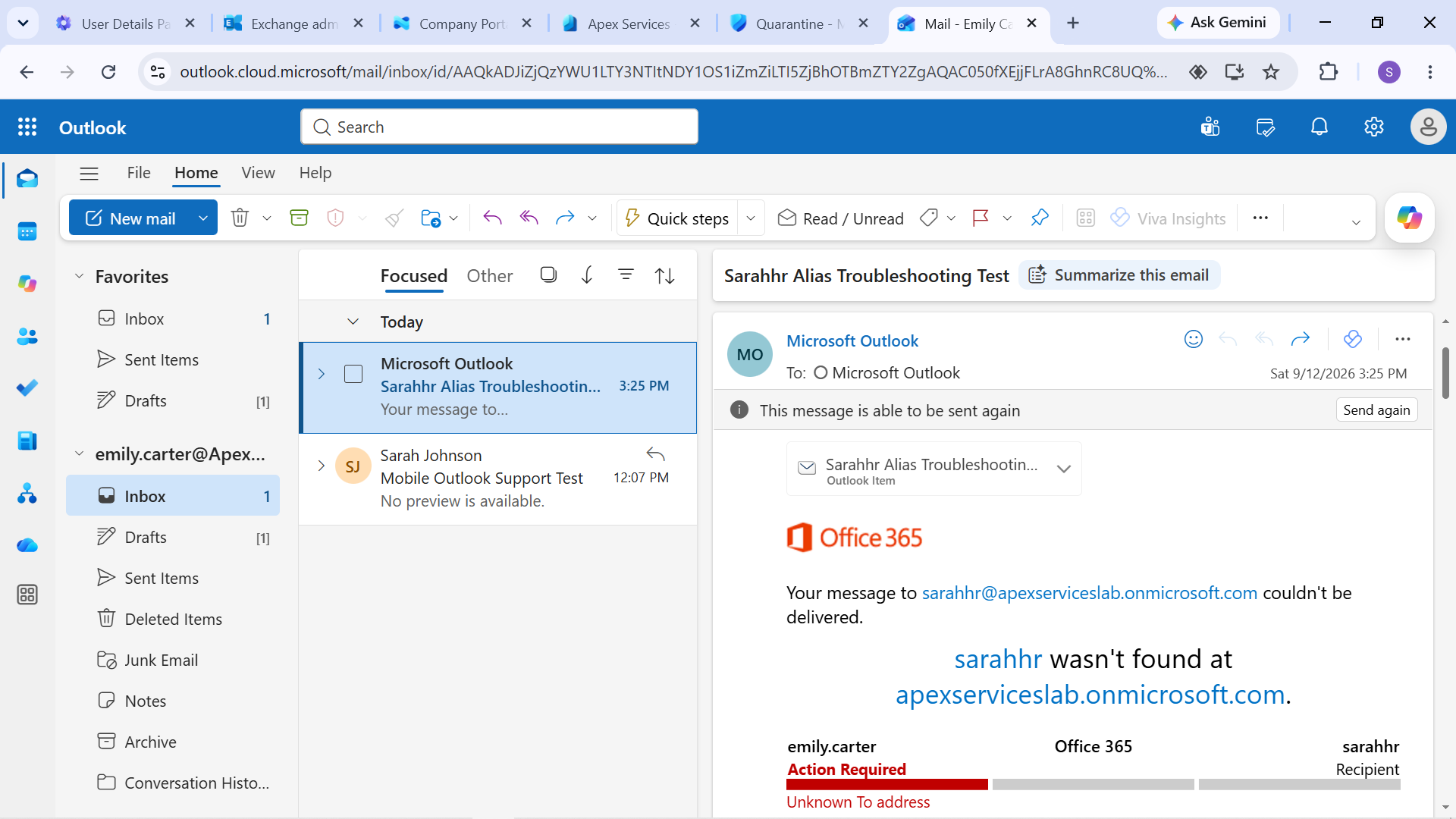Expand the New mail dropdown arrow
The width and height of the screenshot is (1456, 819).
coord(203,218)
